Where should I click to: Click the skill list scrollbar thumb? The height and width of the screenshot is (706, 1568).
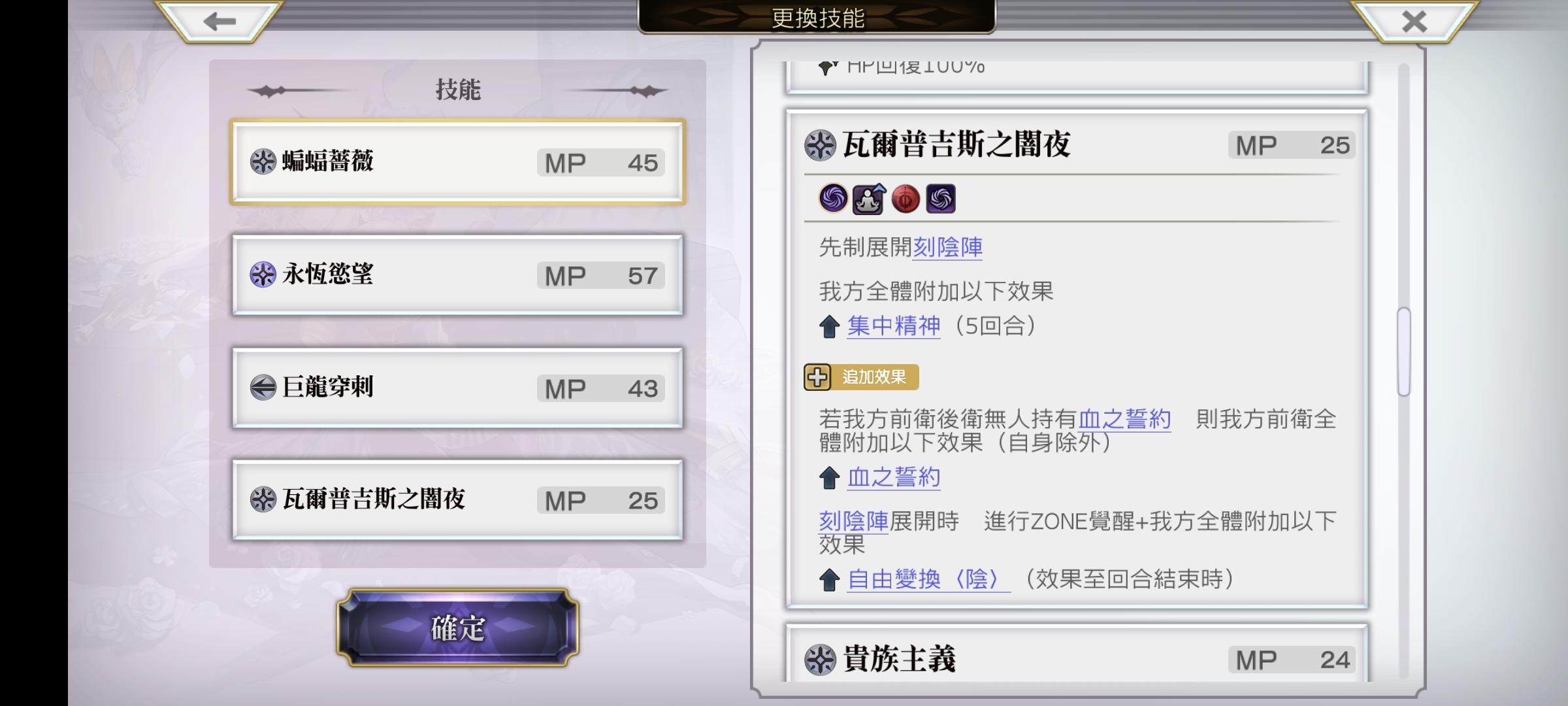pyautogui.click(x=1404, y=352)
